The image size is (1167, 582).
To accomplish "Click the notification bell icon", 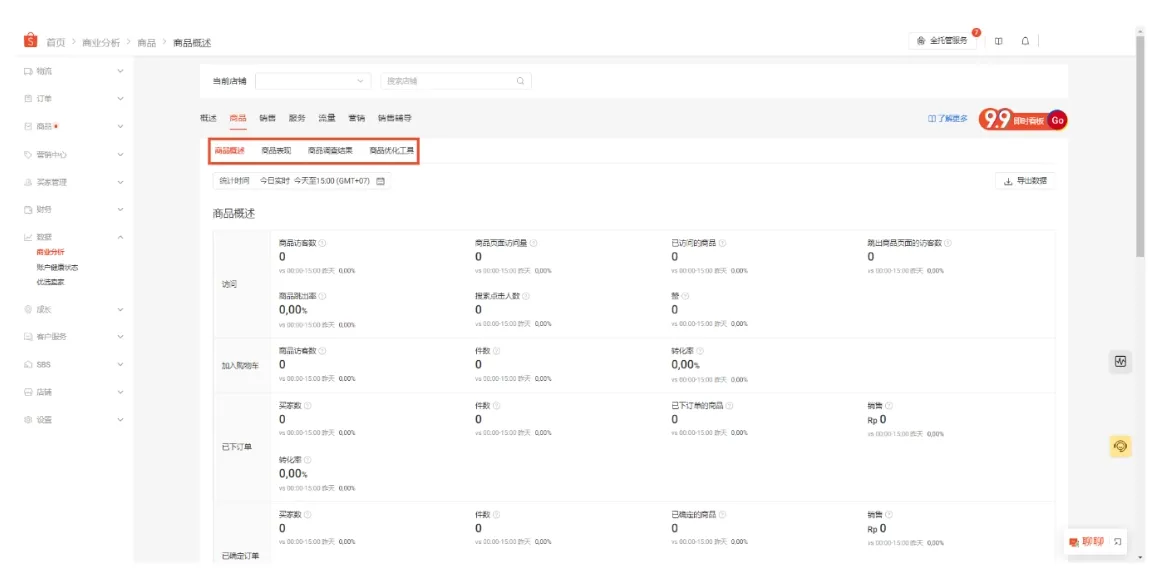I will [x=1025, y=41].
